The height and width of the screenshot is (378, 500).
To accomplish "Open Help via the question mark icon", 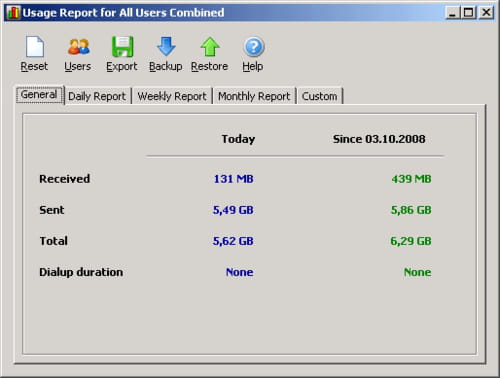I will point(254,47).
